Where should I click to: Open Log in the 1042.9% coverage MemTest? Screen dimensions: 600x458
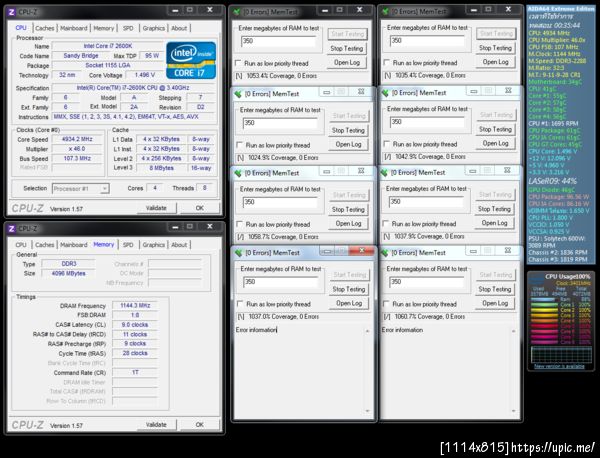[495, 143]
